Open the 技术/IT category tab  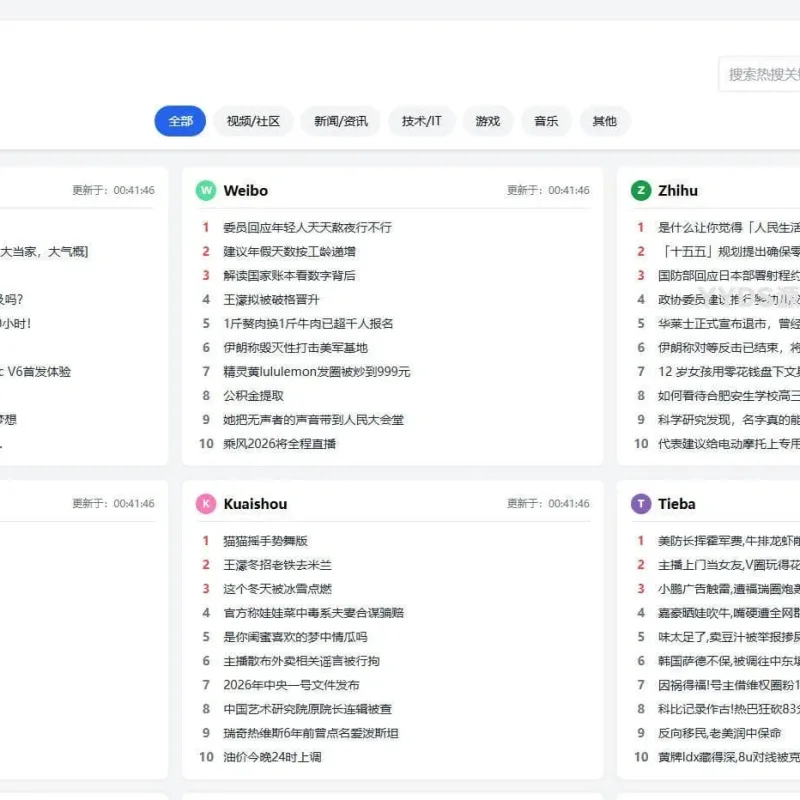421,121
